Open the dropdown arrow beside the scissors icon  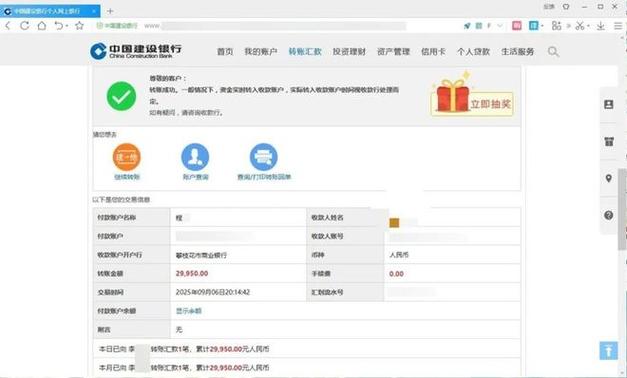[x=588, y=26]
